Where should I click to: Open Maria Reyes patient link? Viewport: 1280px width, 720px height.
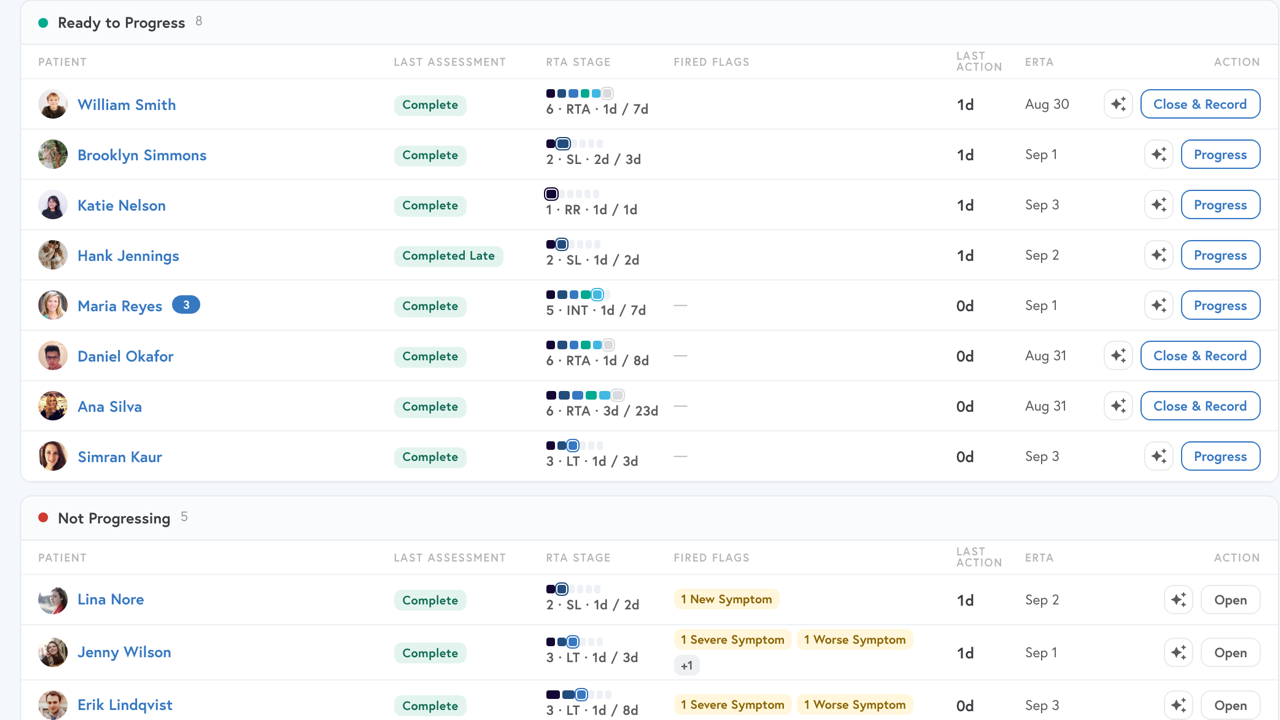[x=120, y=306]
